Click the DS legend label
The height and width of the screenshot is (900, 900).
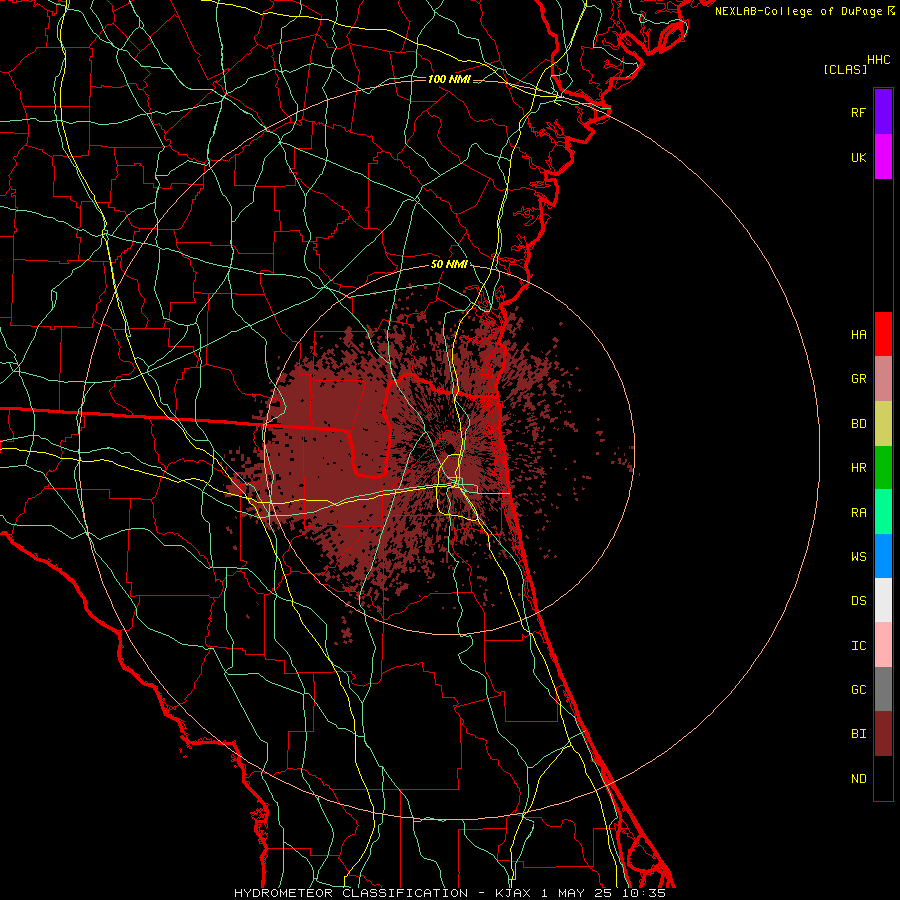coord(858,601)
